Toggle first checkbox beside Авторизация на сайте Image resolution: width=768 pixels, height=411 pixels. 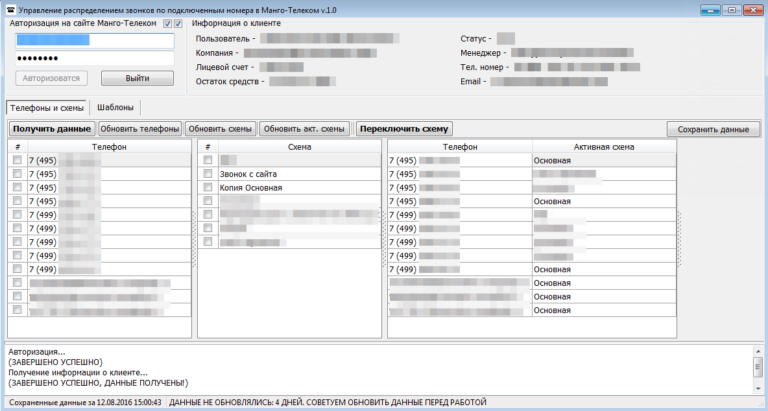167,23
